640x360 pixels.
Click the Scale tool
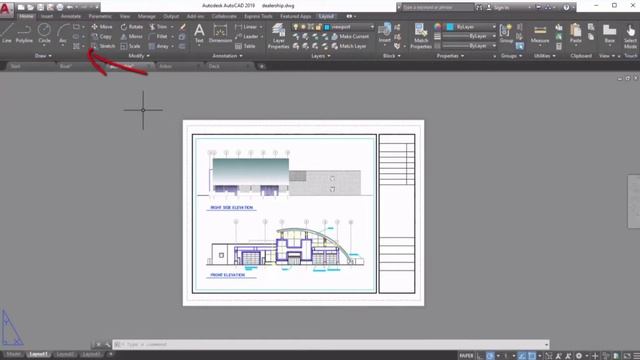click(x=131, y=46)
